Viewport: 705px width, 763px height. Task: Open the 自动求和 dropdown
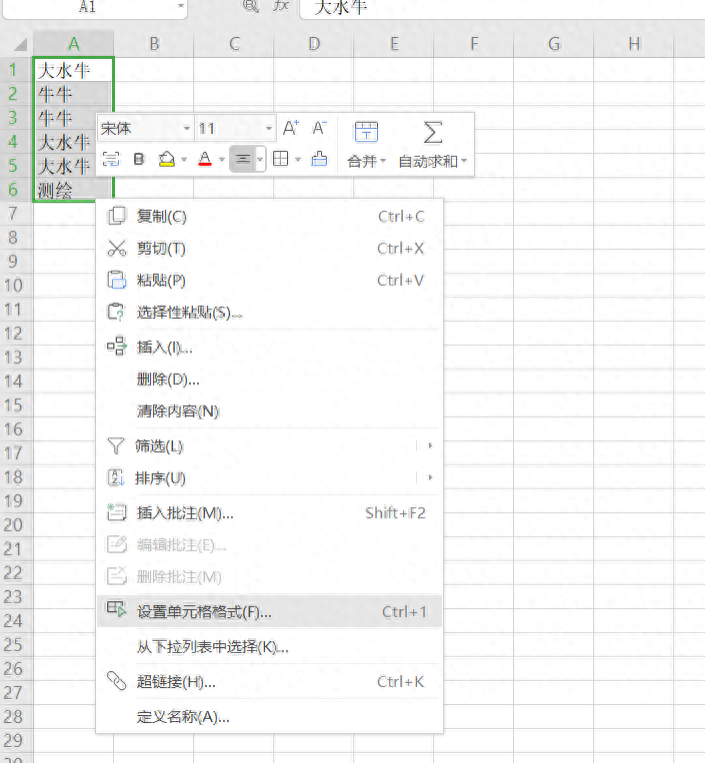[x=433, y=162]
